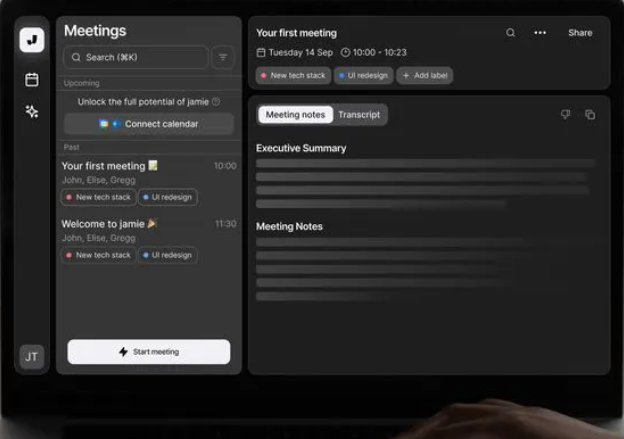Switch to the Meeting notes tab
Image resolution: width=624 pixels, height=439 pixels.
pos(295,115)
